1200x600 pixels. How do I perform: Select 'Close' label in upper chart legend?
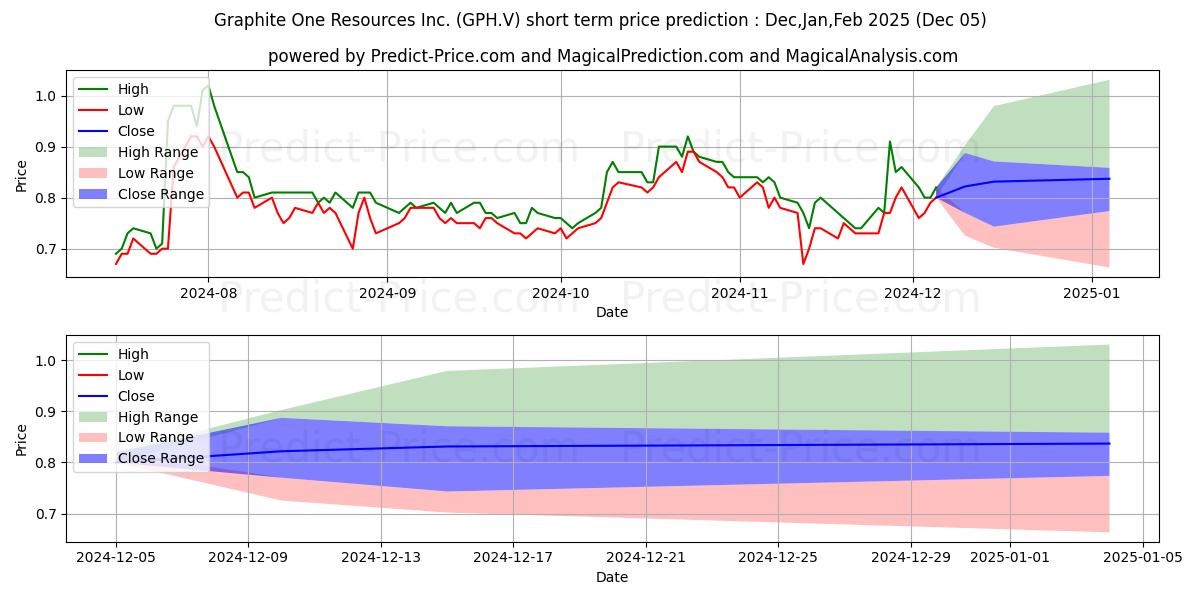tap(136, 131)
